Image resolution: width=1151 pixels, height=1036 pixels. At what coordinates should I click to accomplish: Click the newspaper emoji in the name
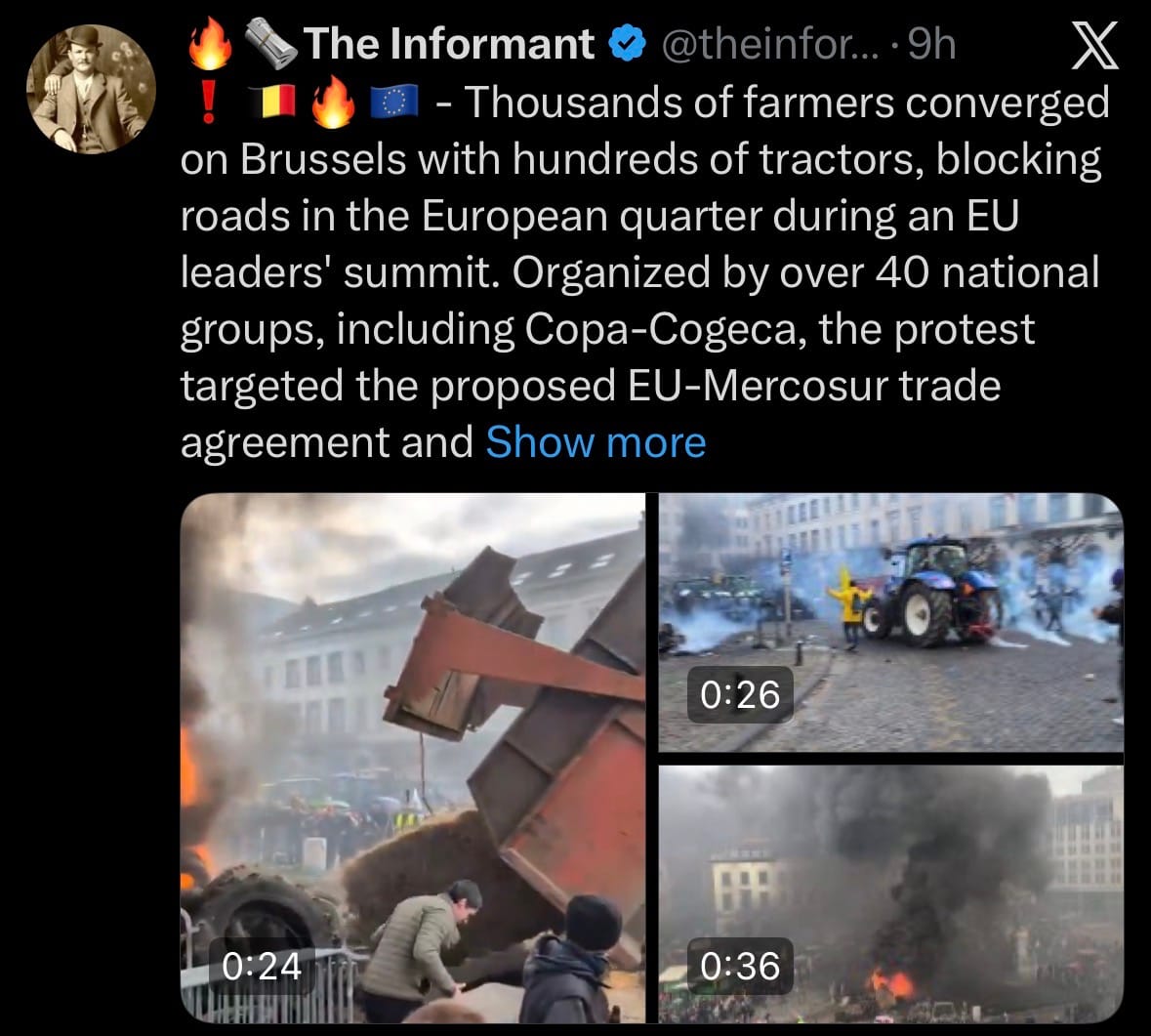(270, 44)
